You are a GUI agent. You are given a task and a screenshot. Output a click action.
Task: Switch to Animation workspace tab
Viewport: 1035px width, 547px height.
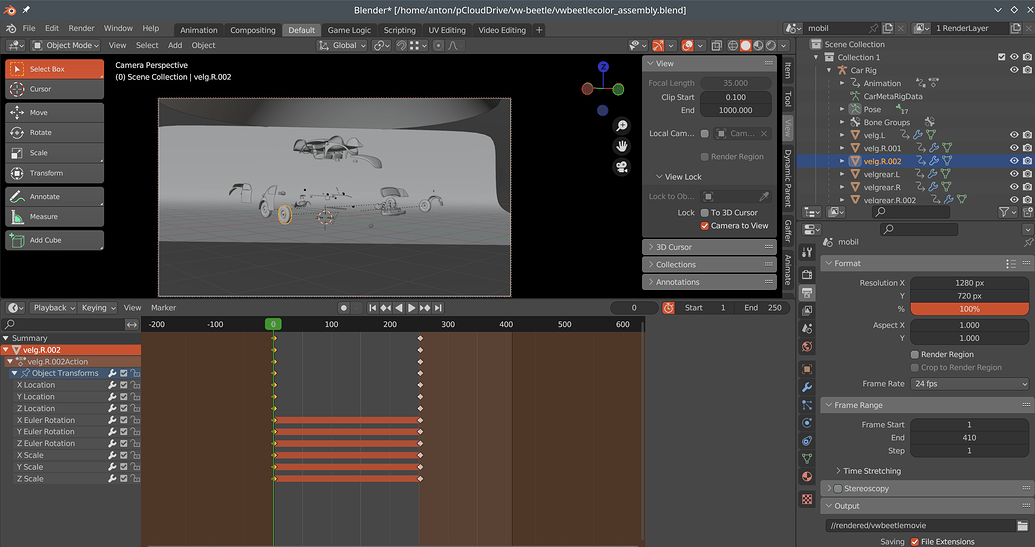click(199, 30)
